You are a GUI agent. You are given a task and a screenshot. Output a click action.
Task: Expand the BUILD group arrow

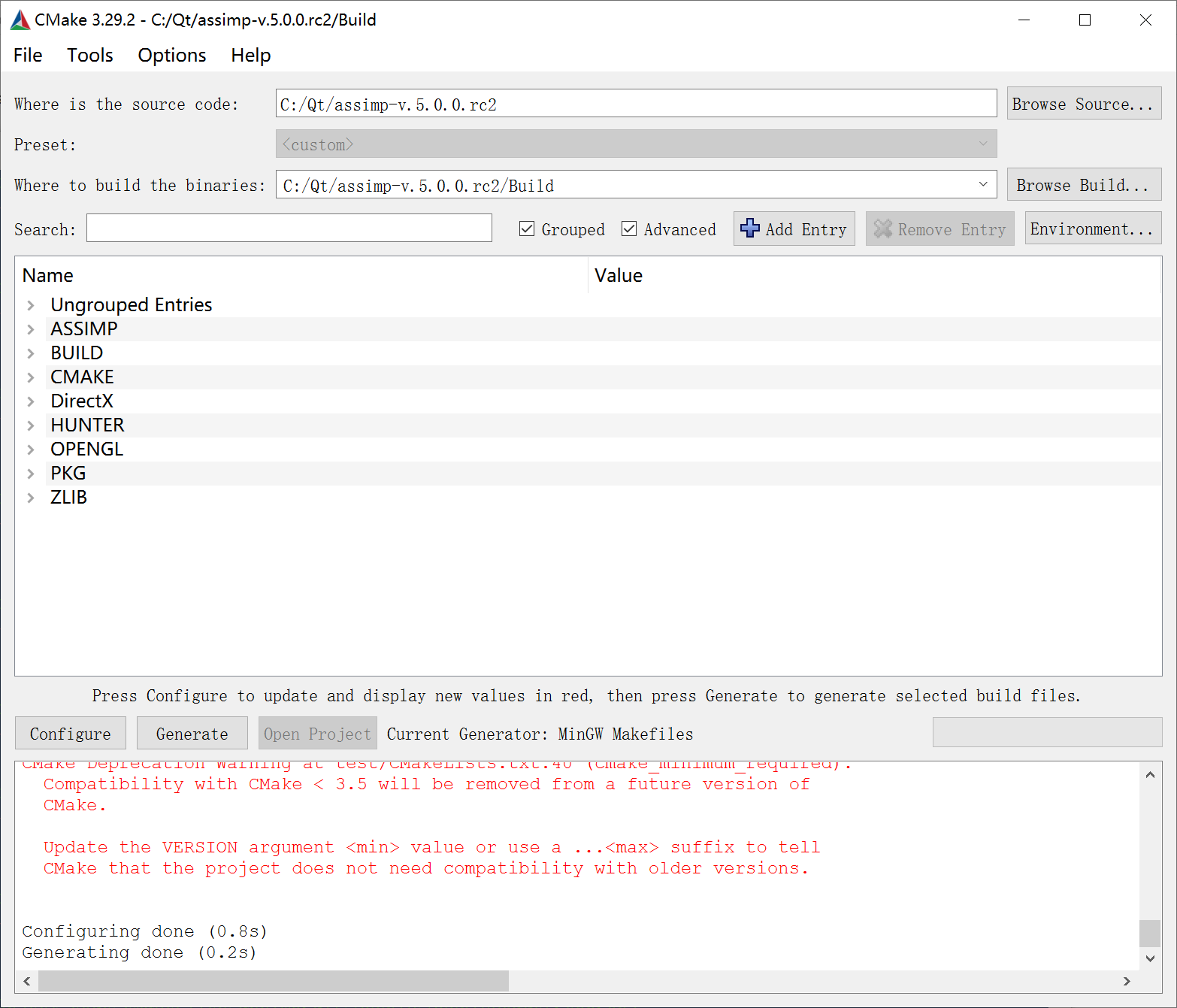[x=31, y=353]
